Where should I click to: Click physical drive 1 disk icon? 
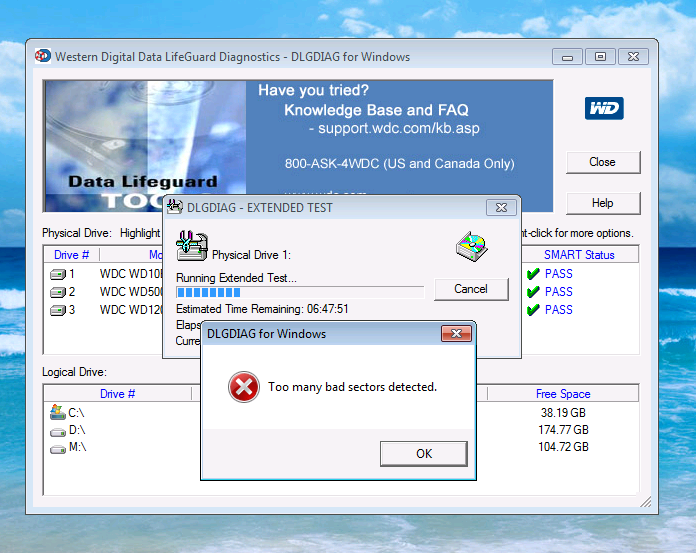point(58,274)
